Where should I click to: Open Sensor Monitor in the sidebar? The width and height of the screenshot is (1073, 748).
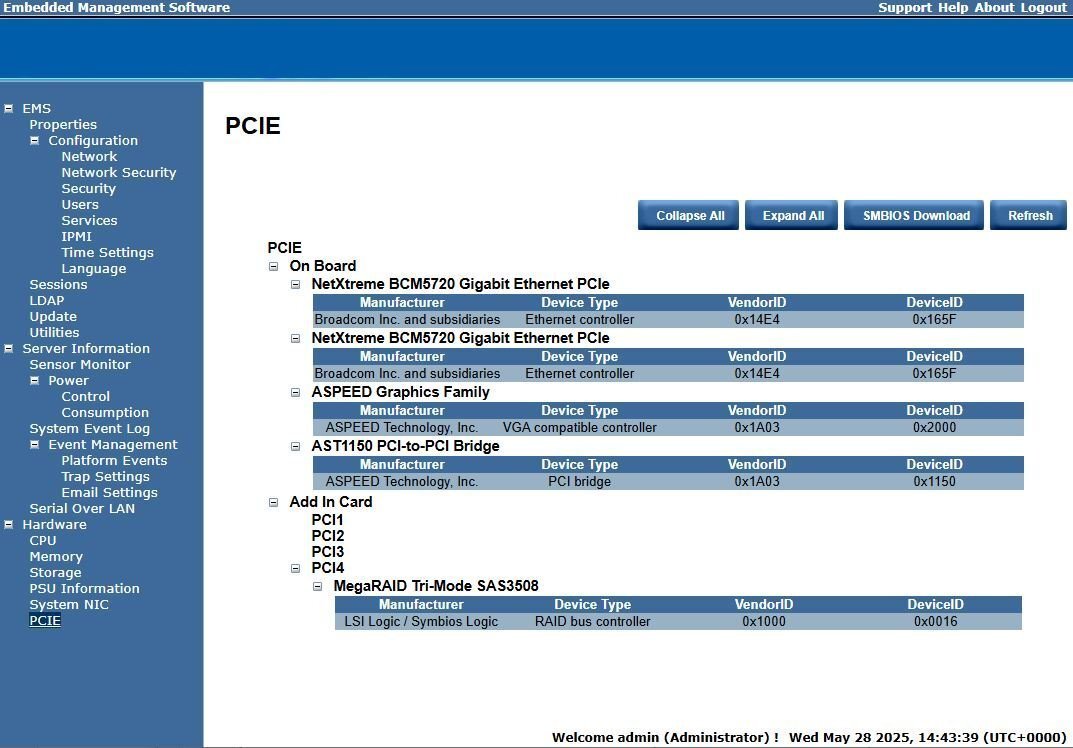point(79,365)
